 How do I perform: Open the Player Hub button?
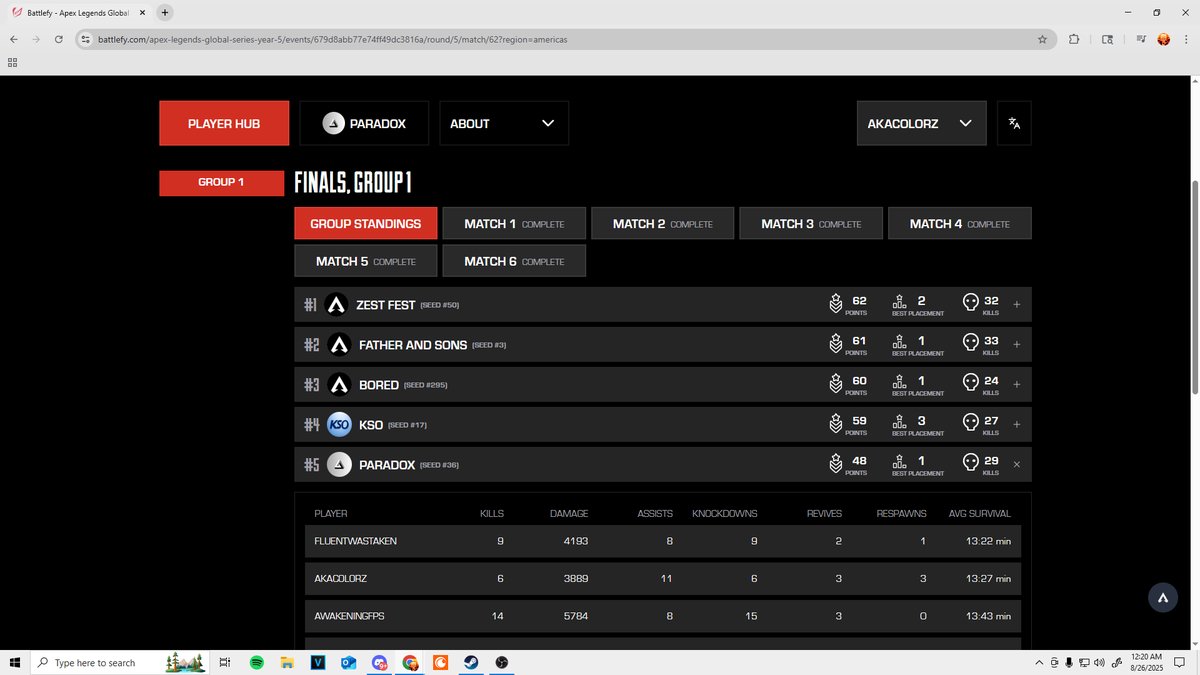coord(224,123)
